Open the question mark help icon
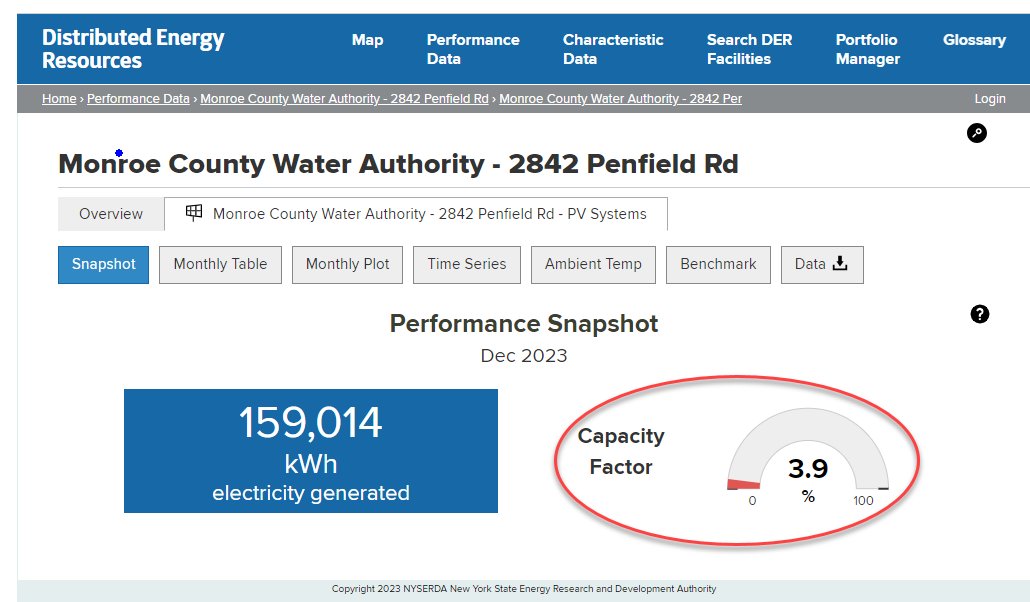1030x602 pixels. [979, 314]
